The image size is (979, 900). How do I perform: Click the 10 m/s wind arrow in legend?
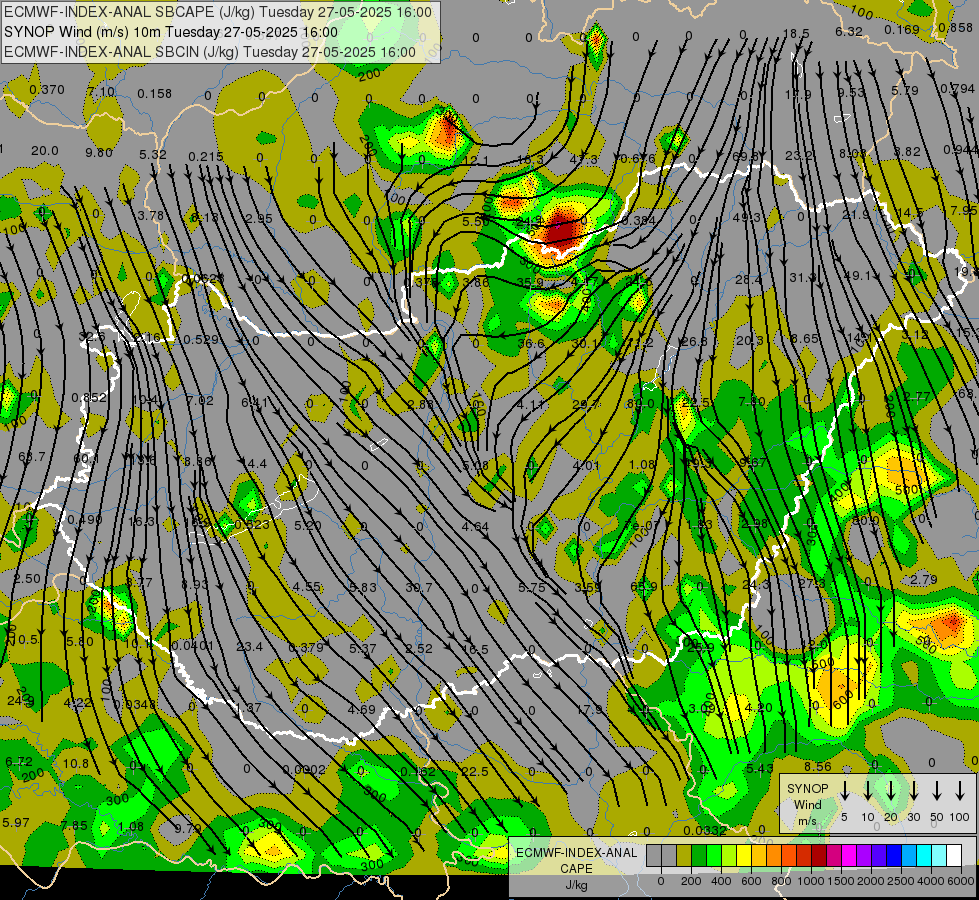(867, 791)
